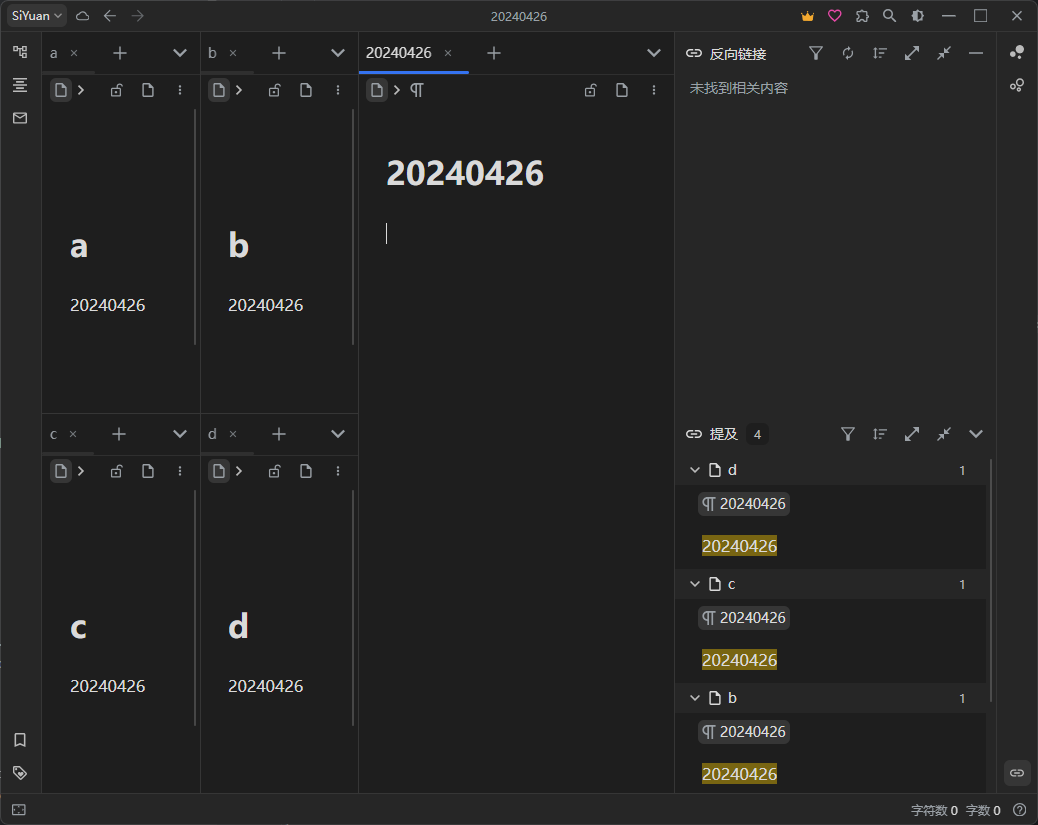Open the tags panel icon
Screen dimensions: 1038x825
[20, 773]
